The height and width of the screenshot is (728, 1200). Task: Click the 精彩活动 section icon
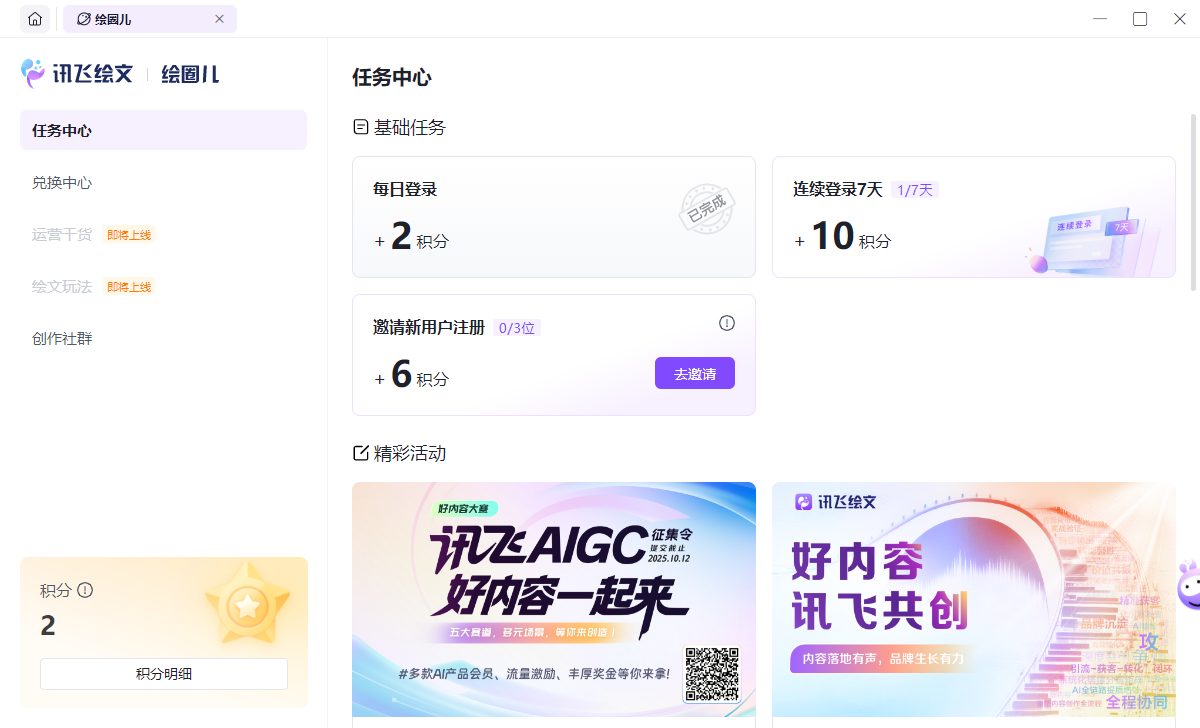[361, 453]
